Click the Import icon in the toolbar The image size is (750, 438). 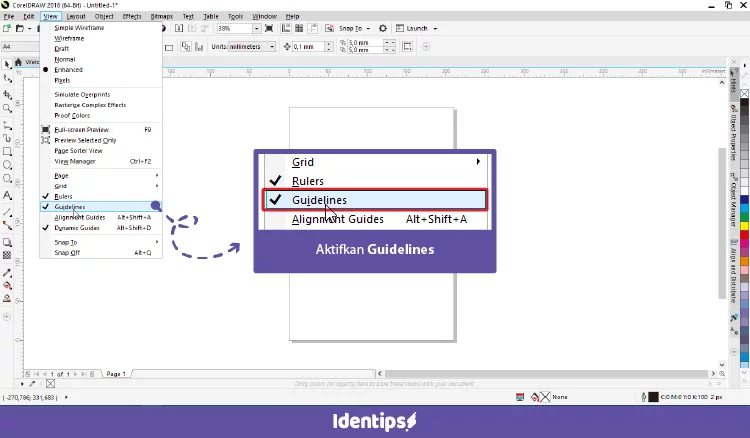(178, 29)
